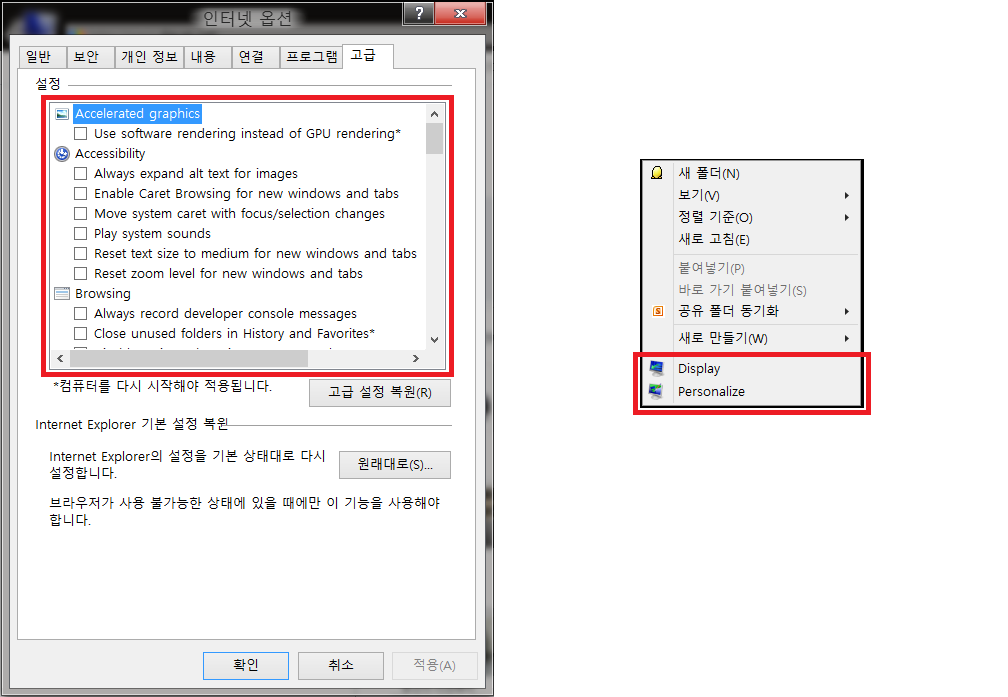Click the Display monitor icon
The image size is (1008, 697).
pos(656,368)
